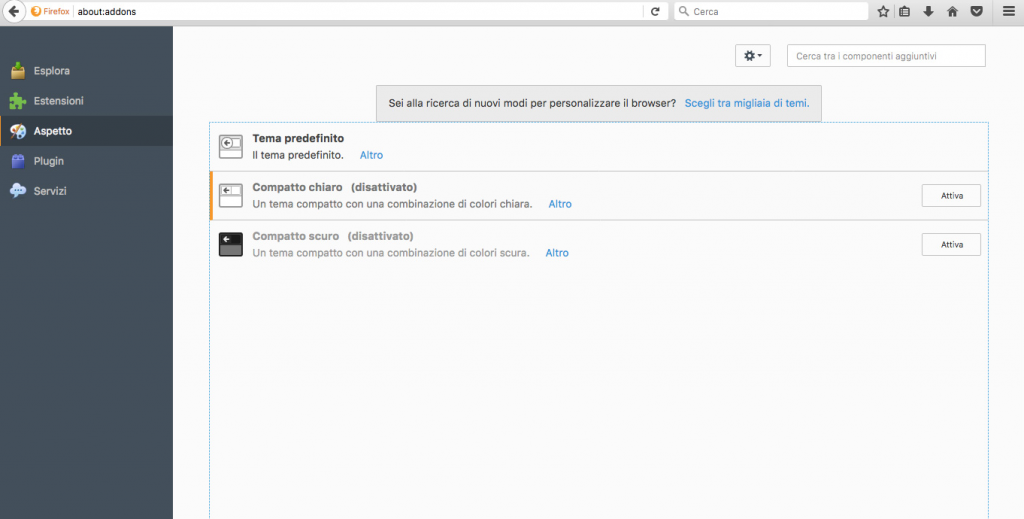Click 'Sei alla ricerca di nuovi modi' text

532,103
